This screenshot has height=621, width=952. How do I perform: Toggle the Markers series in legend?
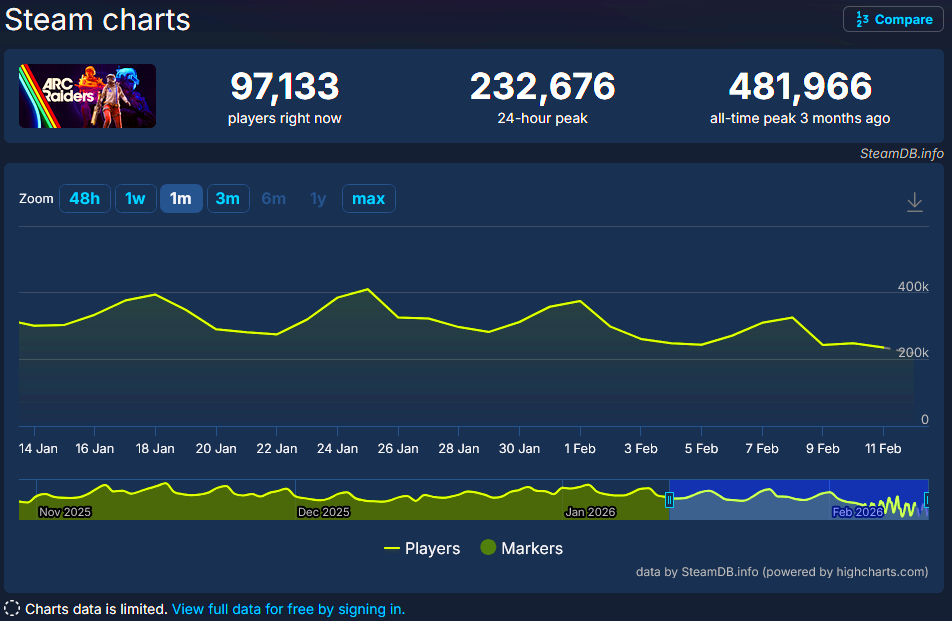(522, 548)
